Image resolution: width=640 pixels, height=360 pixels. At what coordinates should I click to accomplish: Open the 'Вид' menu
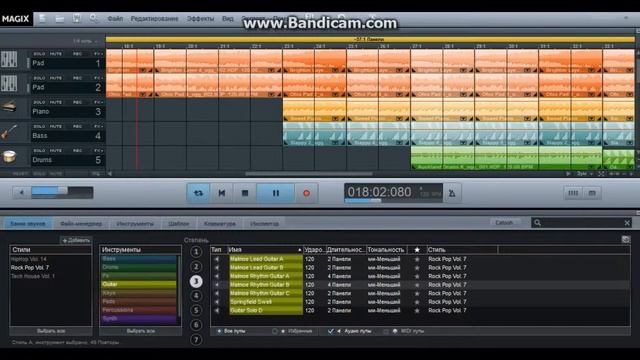(x=228, y=19)
